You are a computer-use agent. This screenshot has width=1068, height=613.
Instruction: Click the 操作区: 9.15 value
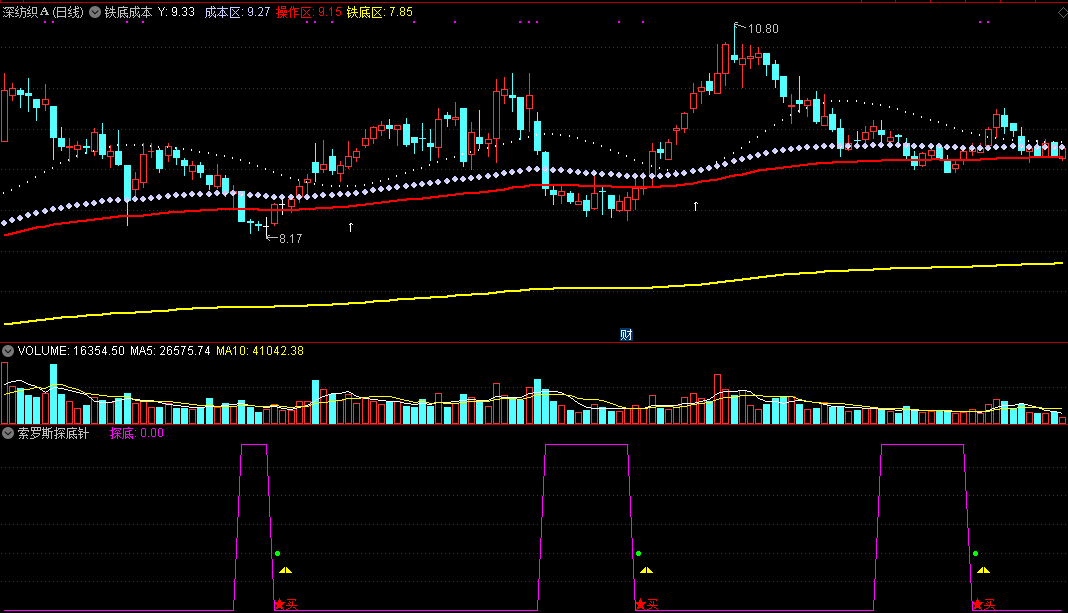tap(309, 12)
